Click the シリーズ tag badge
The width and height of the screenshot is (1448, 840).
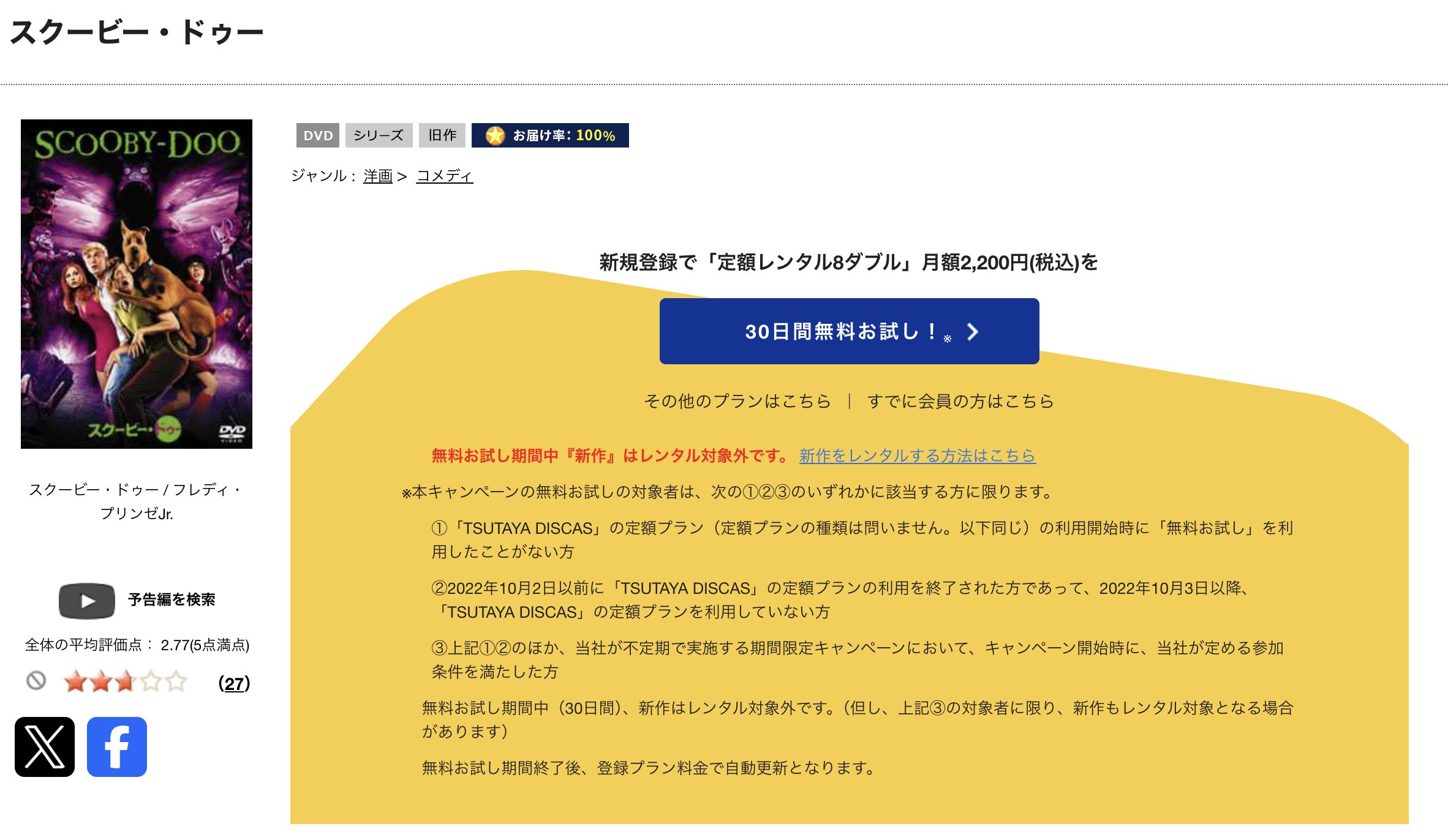pos(379,135)
